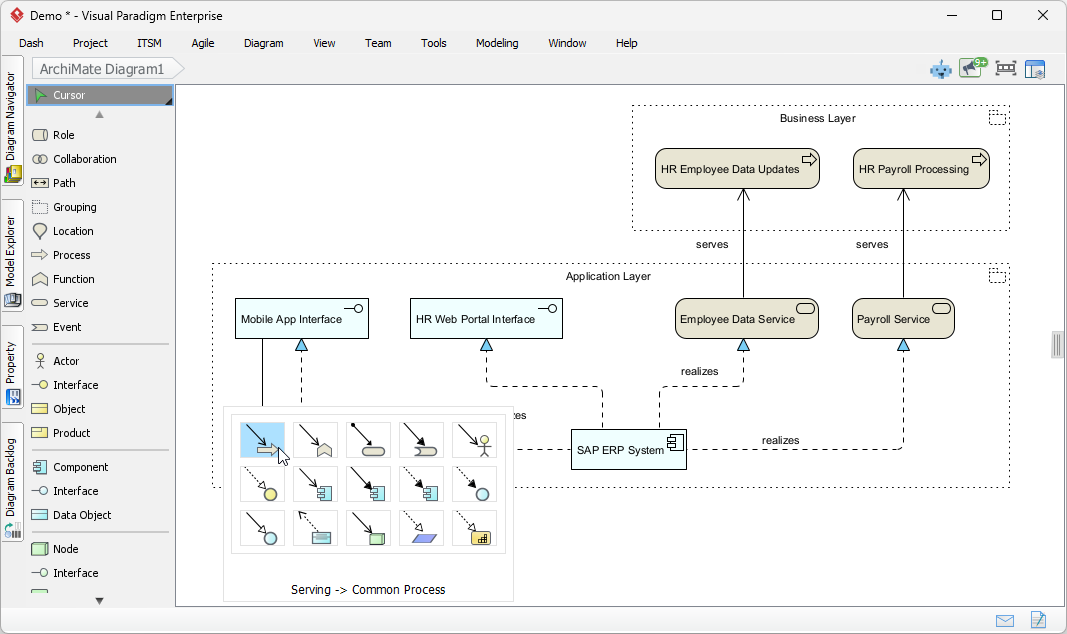The image size is (1067, 634).
Task: Open announcements via the 9+ megaphone icon
Action: coord(972,68)
